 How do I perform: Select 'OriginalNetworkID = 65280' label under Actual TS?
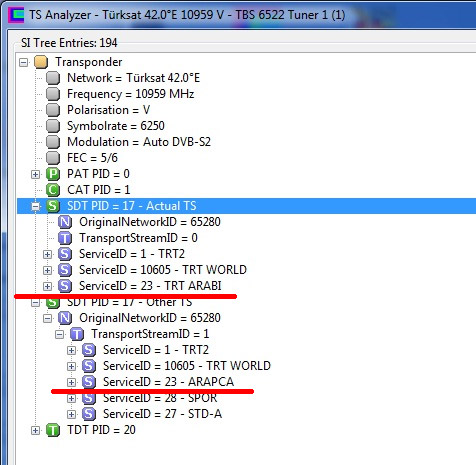150,222
